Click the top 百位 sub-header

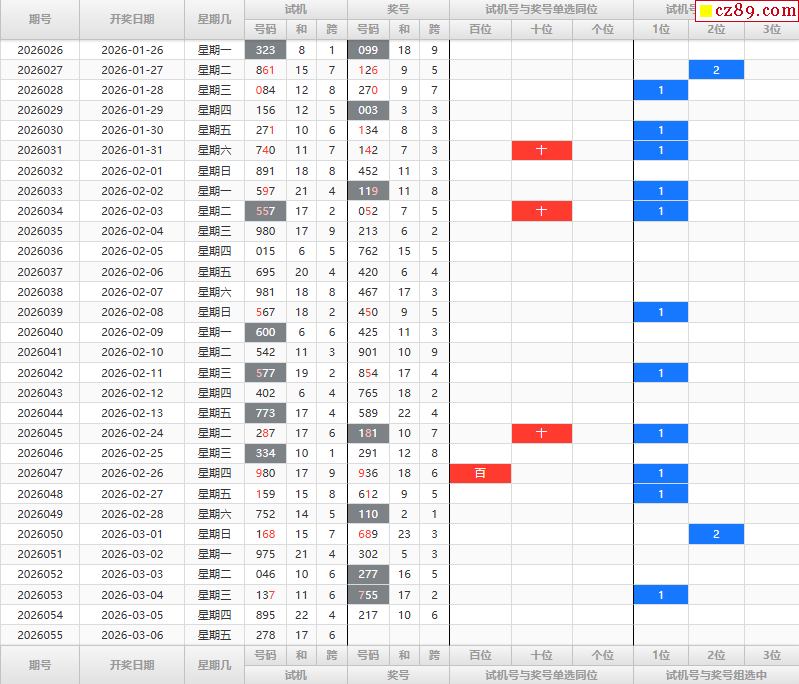tap(481, 29)
